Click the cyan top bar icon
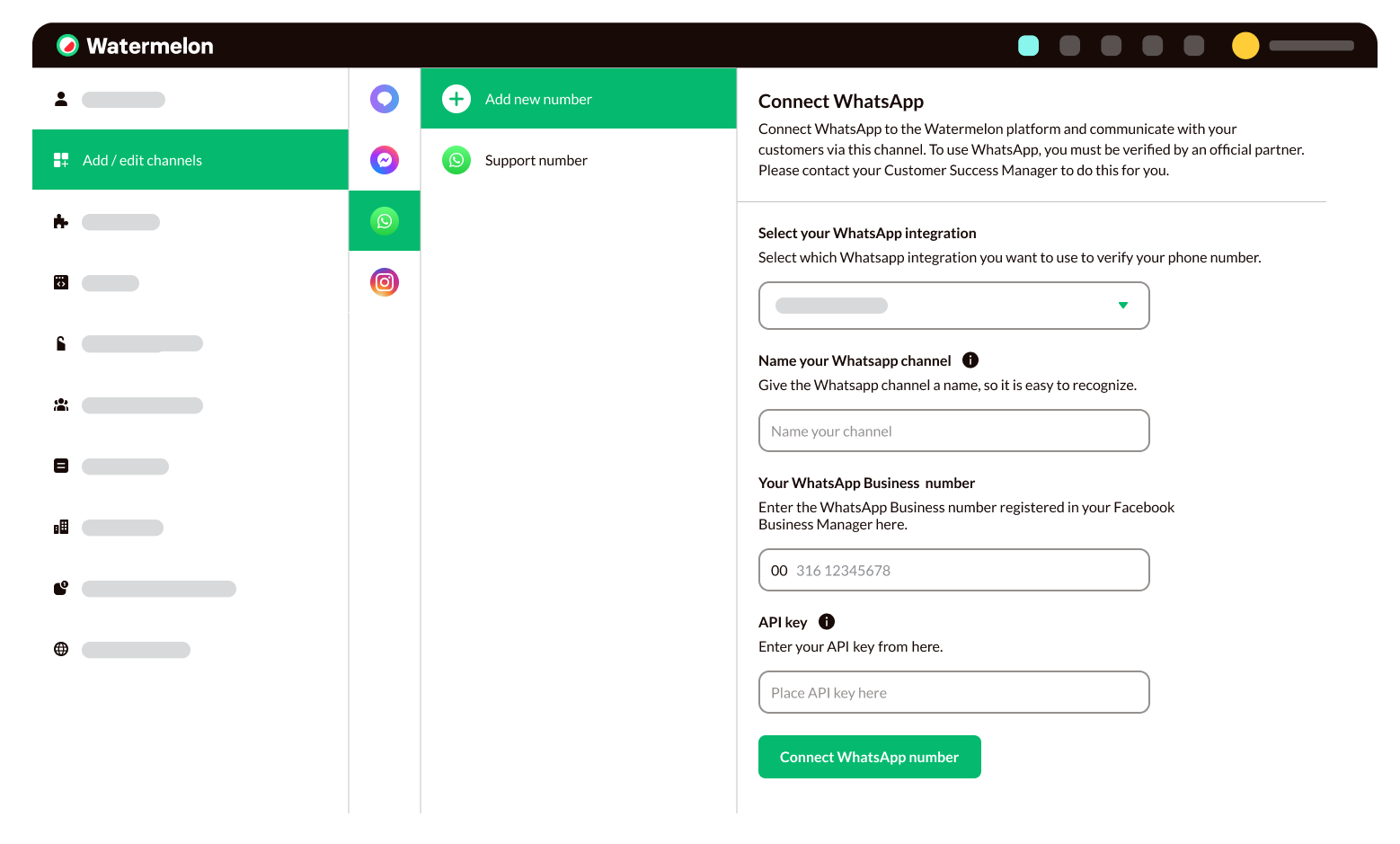The width and height of the screenshot is (1400, 844). pyautogui.click(x=1028, y=45)
